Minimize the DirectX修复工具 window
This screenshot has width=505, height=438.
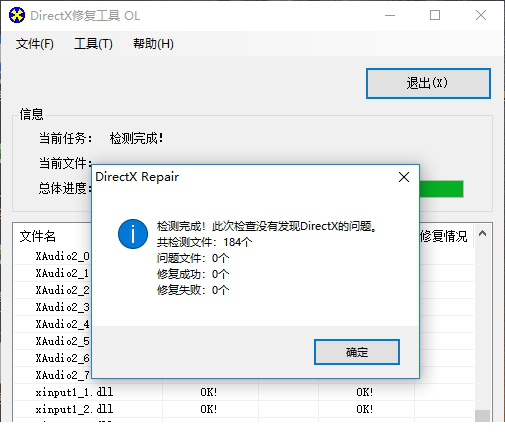pos(390,15)
